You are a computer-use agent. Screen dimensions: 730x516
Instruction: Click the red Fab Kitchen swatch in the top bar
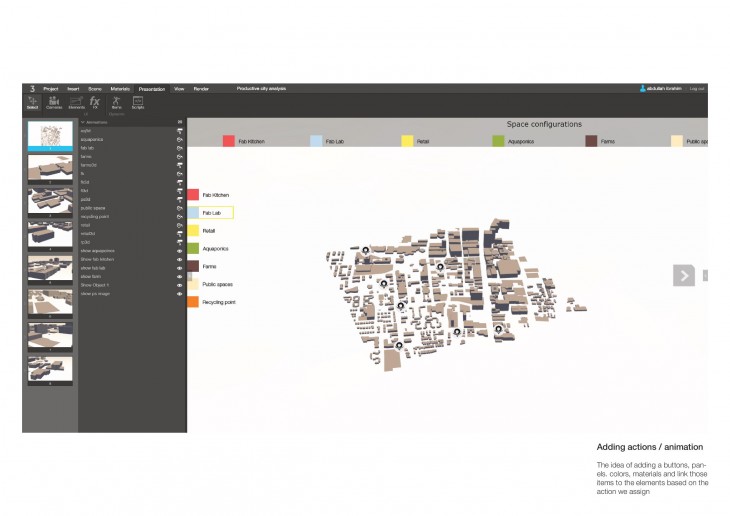pyautogui.click(x=229, y=142)
